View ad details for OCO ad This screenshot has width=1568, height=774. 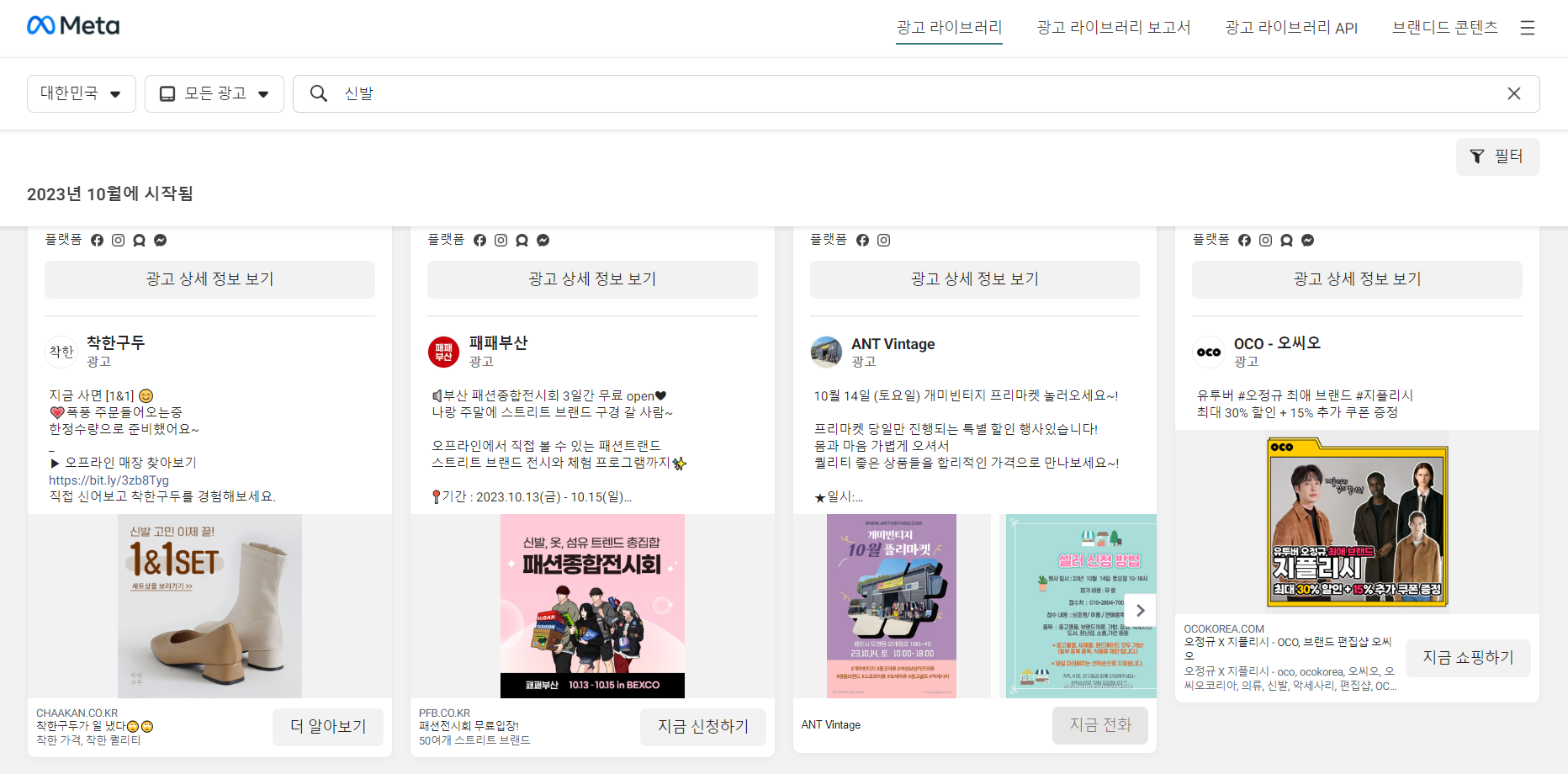[1357, 279]
